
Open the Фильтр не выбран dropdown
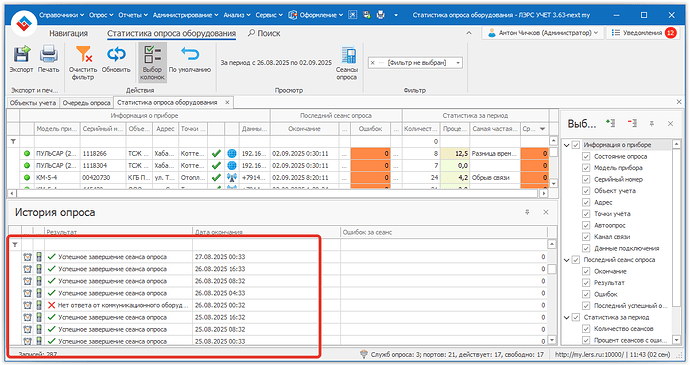click(x=458, y=63)
